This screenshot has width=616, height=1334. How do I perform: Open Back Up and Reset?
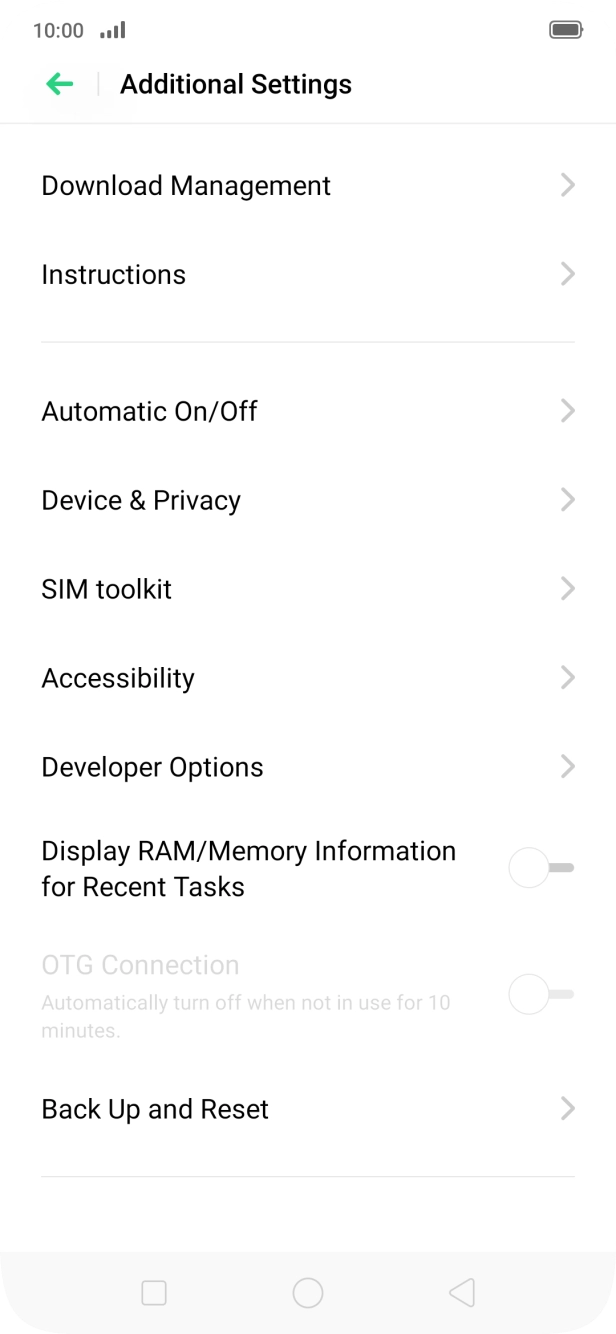[x=155, y=1109]
